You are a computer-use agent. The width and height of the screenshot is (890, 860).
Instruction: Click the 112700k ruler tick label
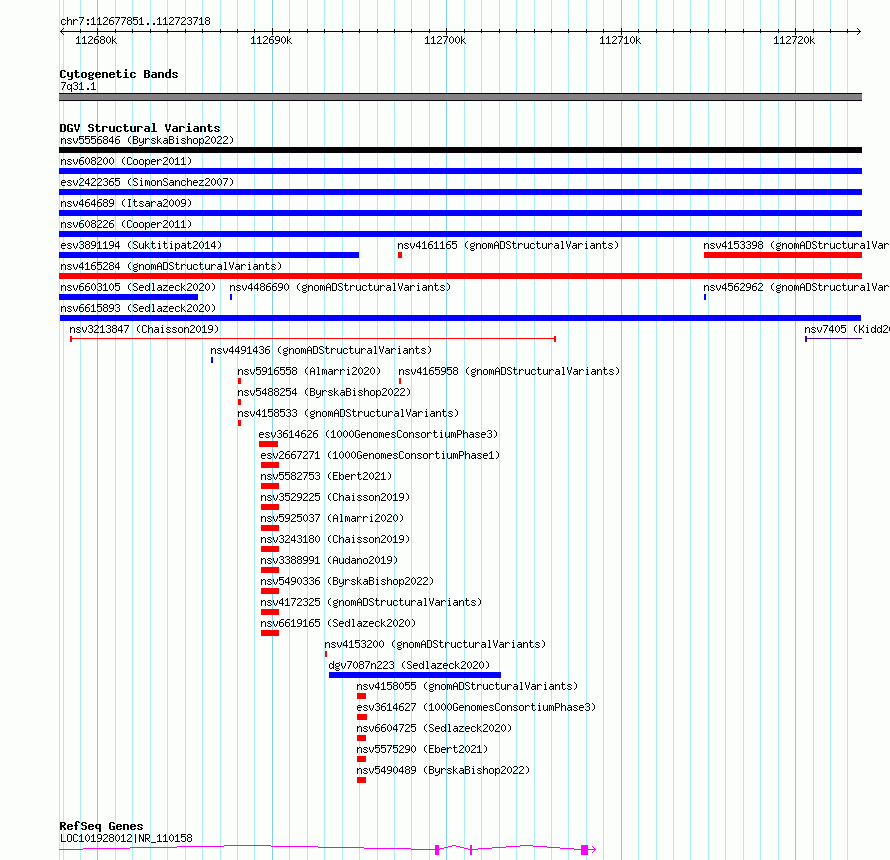click(445, 40)
